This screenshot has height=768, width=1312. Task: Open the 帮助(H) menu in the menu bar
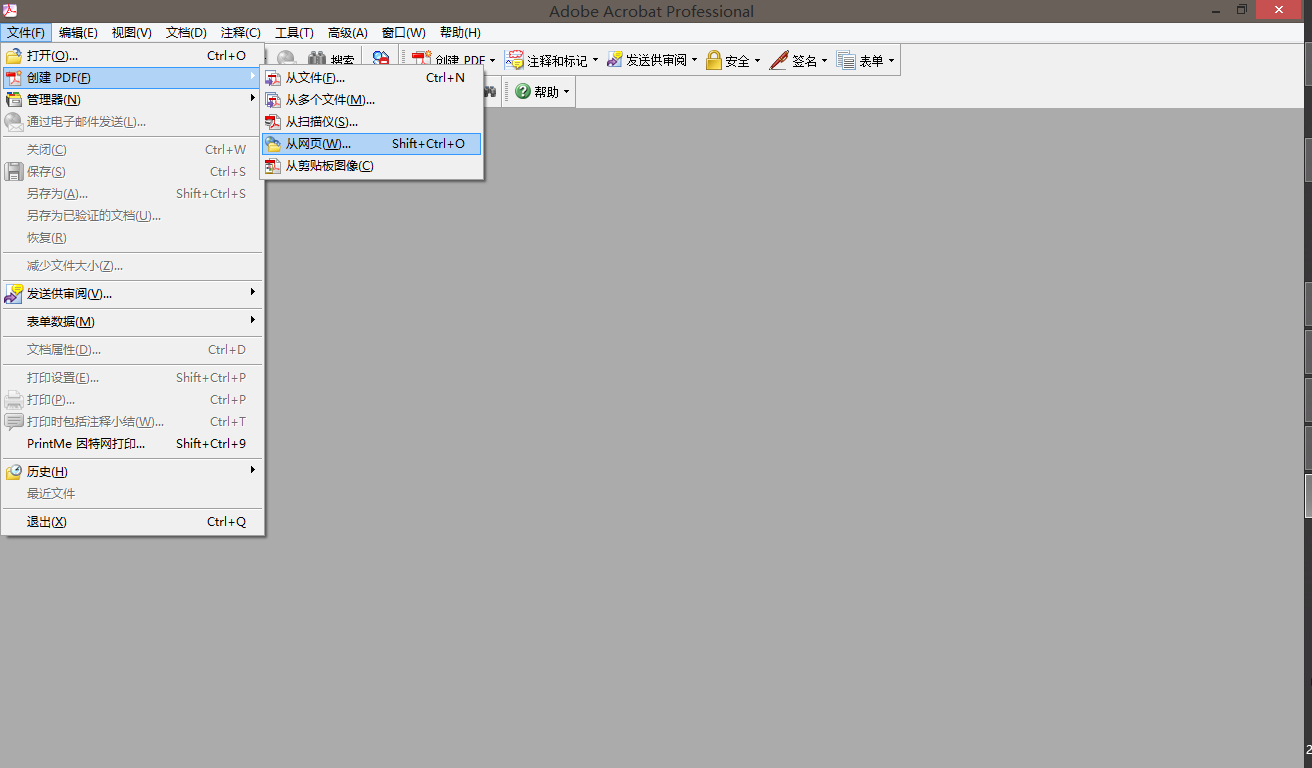point(460,33)
